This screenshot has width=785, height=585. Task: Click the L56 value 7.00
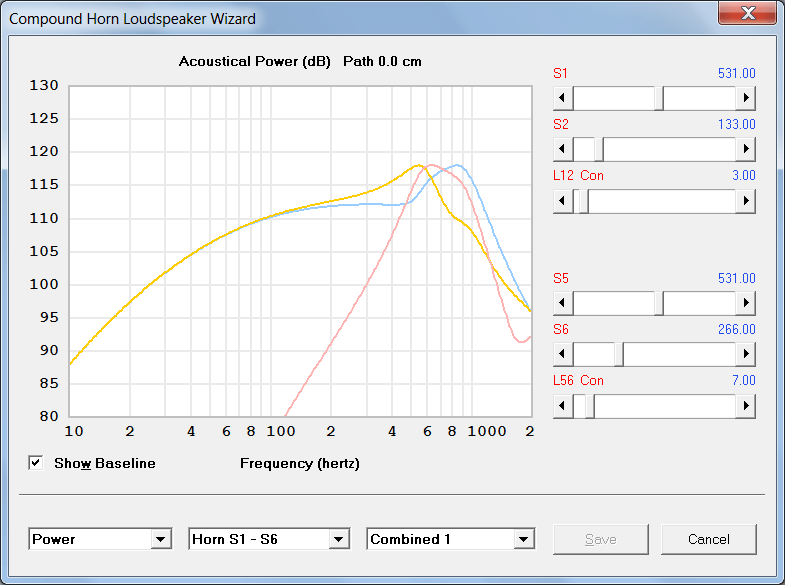[x=744, y=380]
